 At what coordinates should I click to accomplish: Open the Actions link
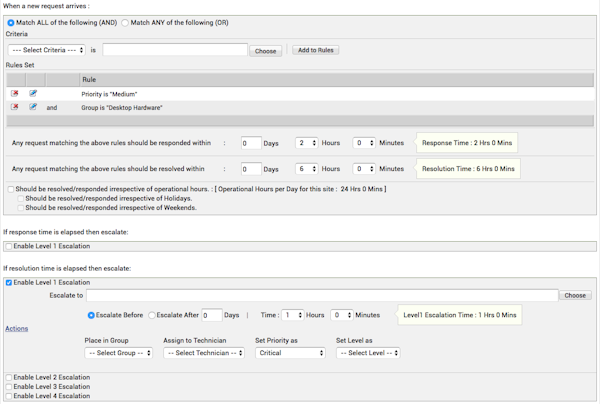[x=16, y=328]
